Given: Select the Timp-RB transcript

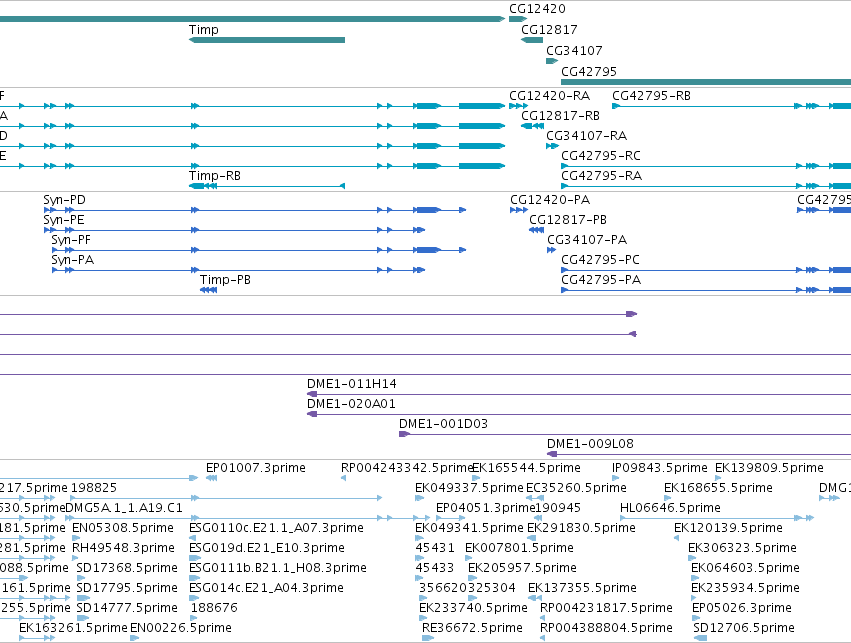Looking at the screenshot, I should [266, 186].
